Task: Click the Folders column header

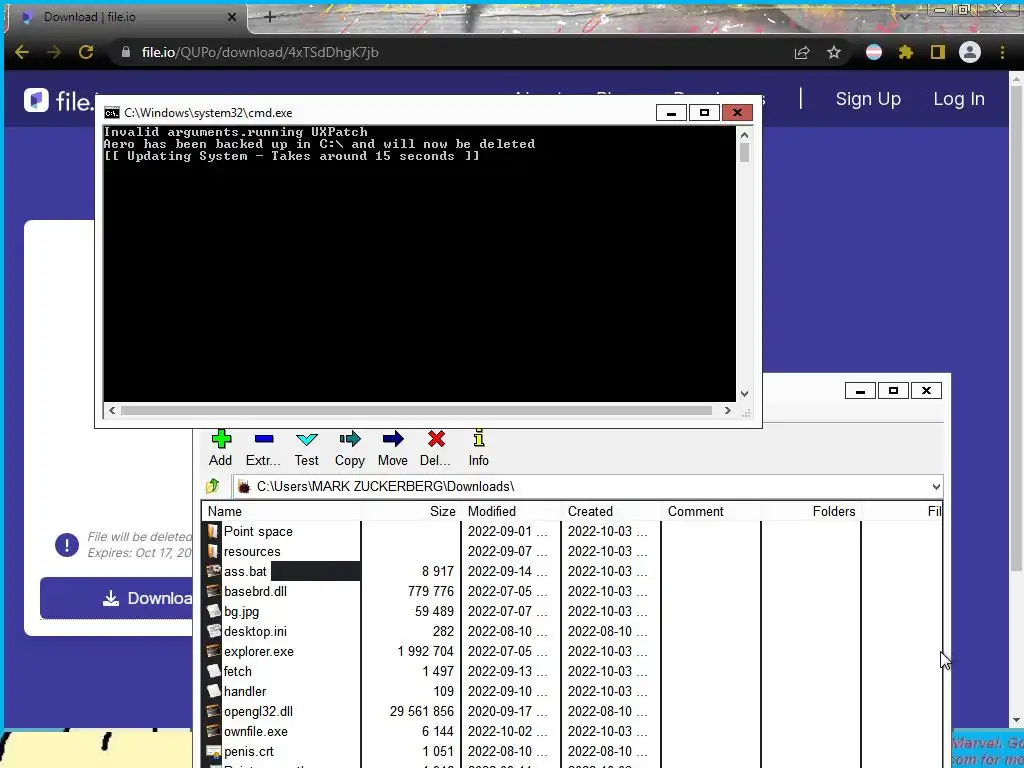Action: (x=810, y=511)
